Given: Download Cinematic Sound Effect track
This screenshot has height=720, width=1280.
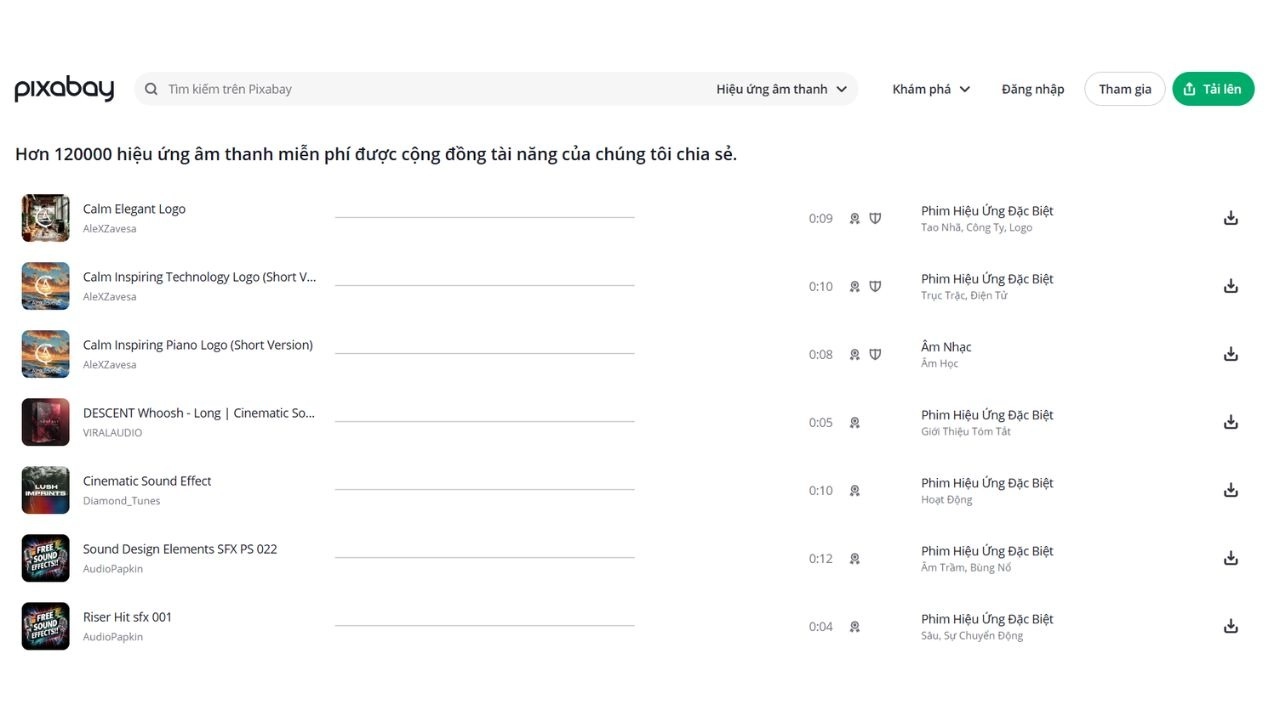Looking at the screenshot, I should (1231, 490).
